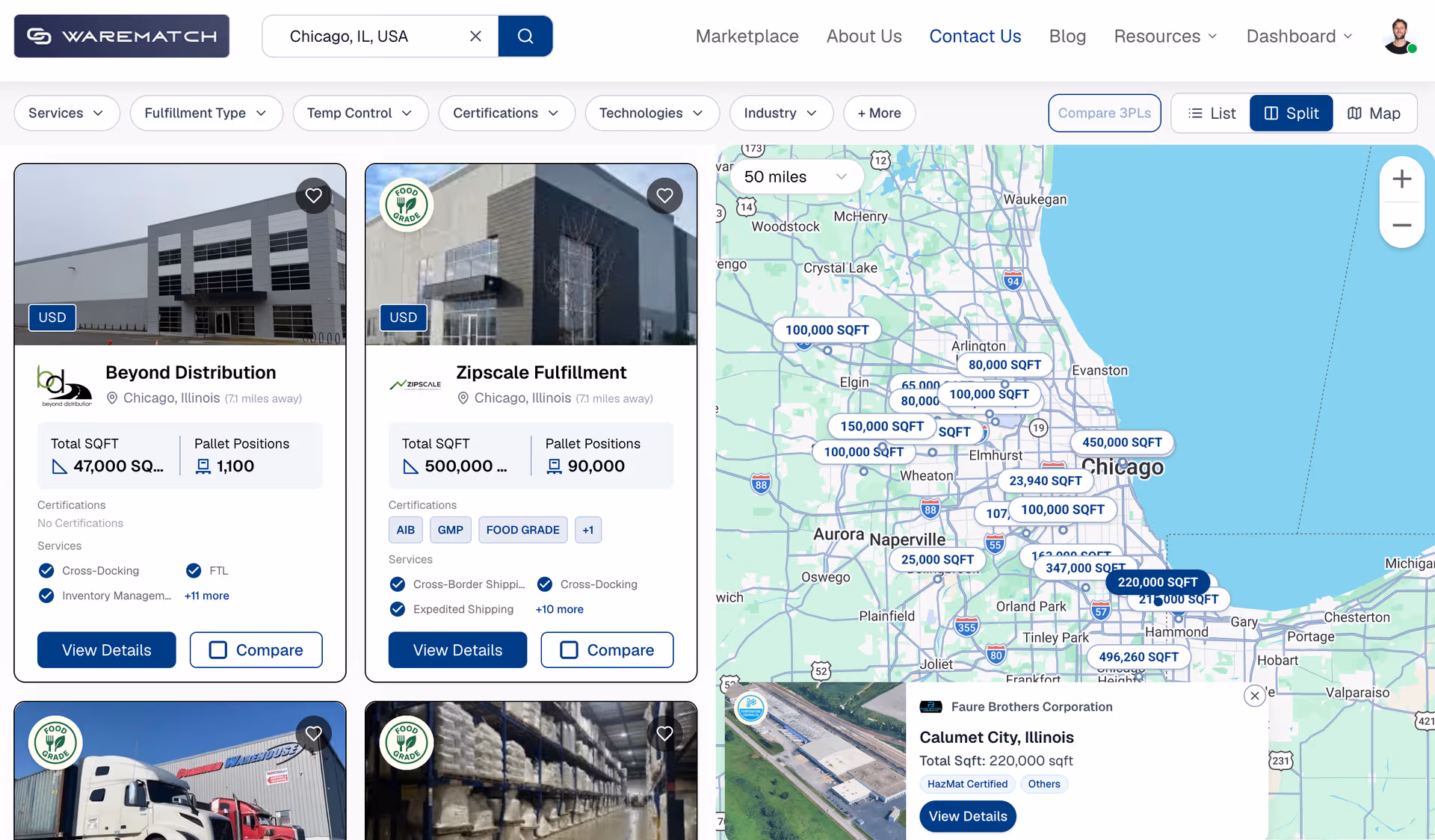Tick Compare checkbox for Zipscale Fulfillment
1435x840 pixels.
[570, 650]
